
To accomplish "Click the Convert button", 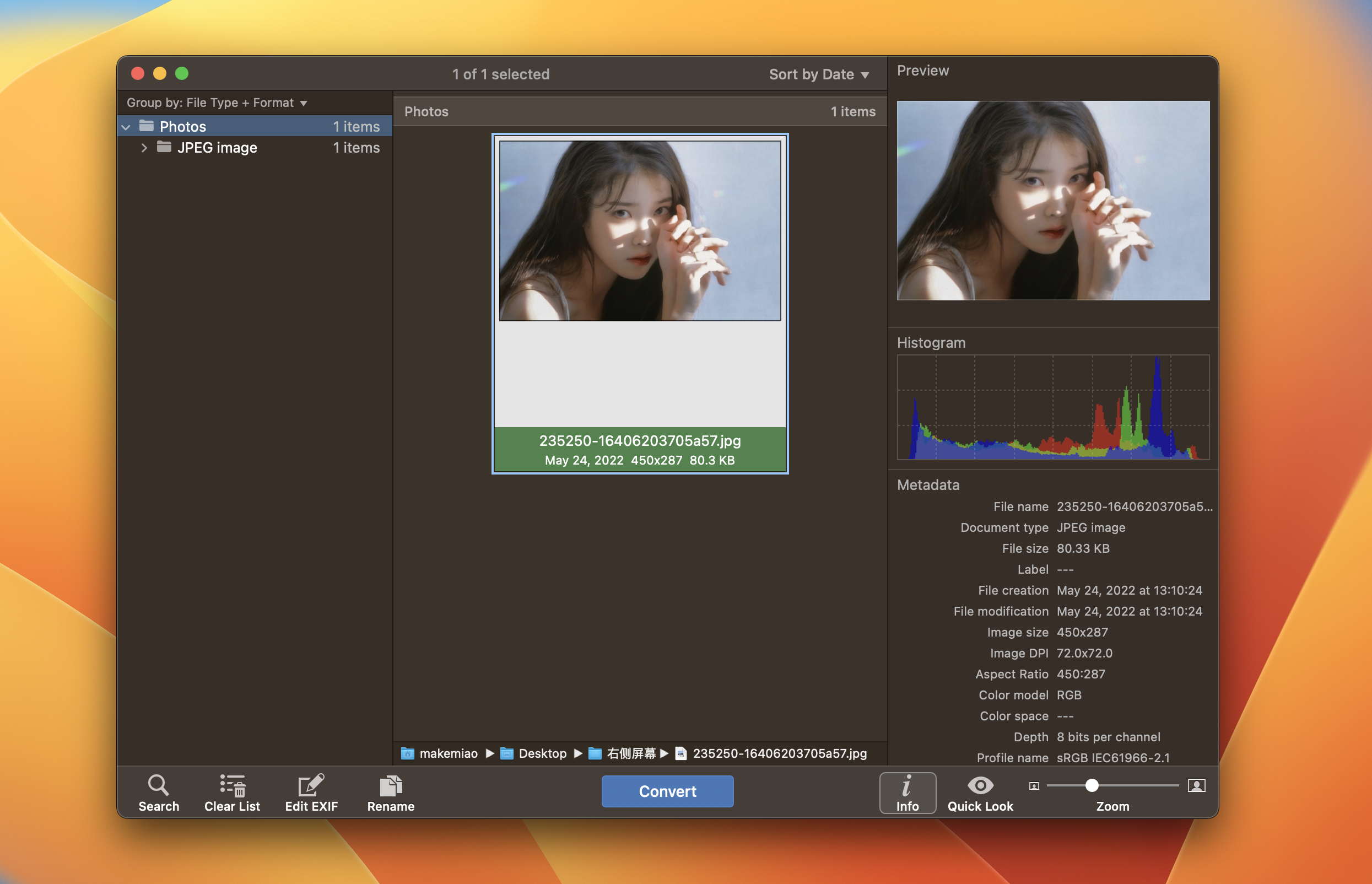I will 667,791.
